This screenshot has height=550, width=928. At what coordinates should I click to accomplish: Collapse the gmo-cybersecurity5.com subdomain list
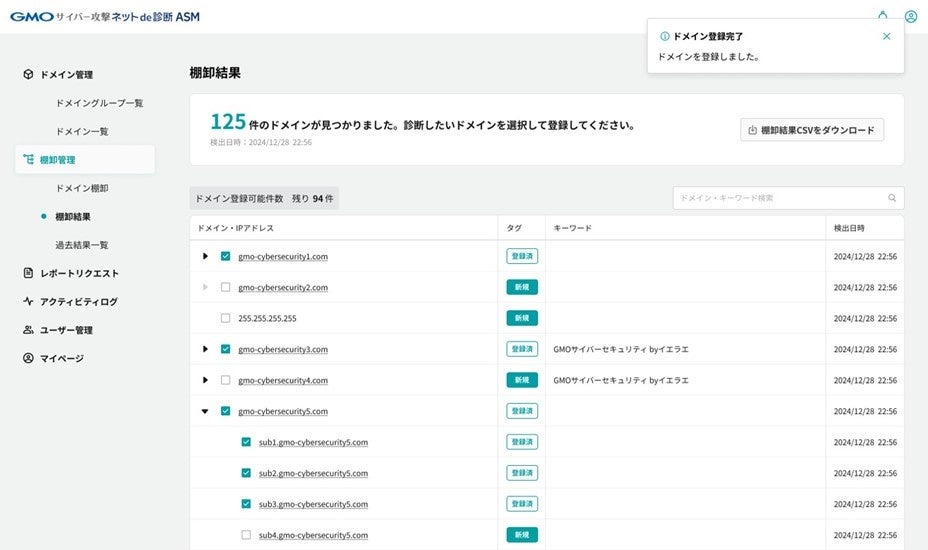pos(205,411)
